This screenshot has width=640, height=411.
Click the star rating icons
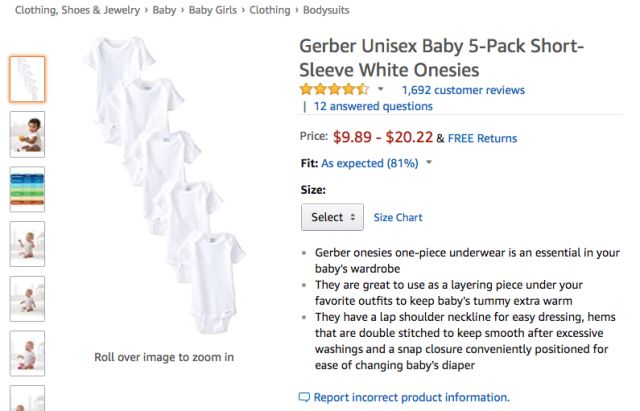334,89
